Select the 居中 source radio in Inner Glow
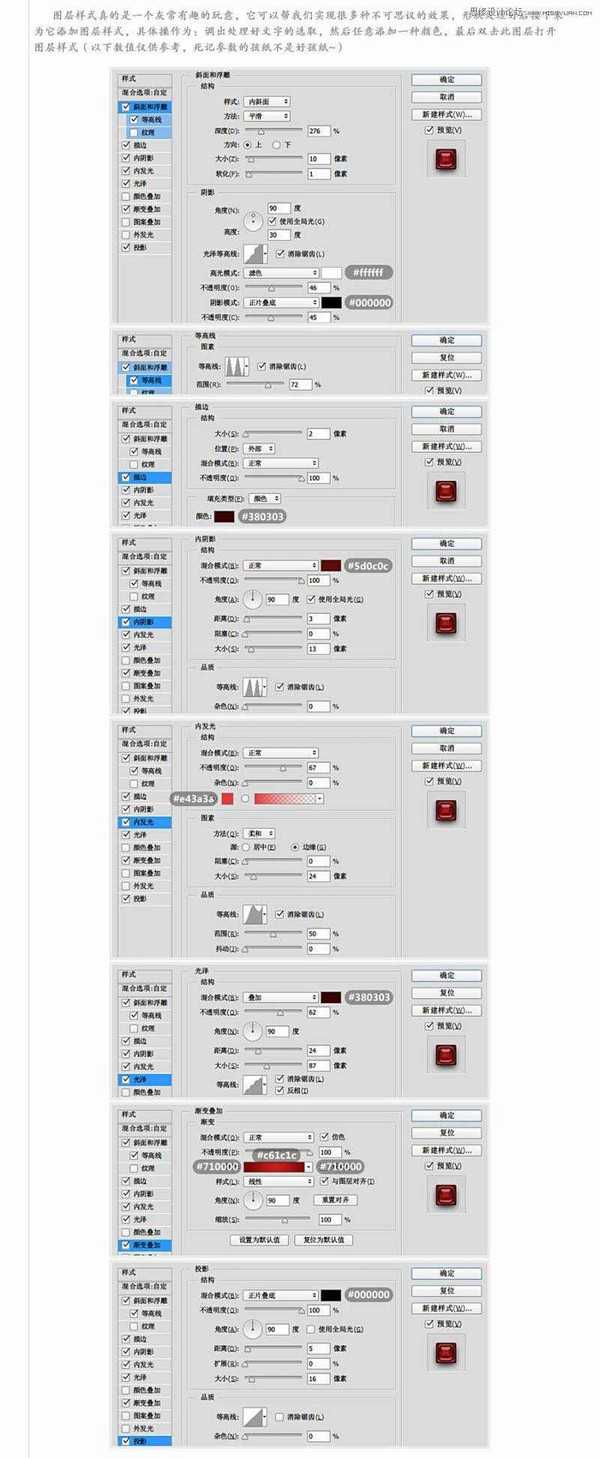This screenshot has width=600, height=1458. [x=246, y=846]
